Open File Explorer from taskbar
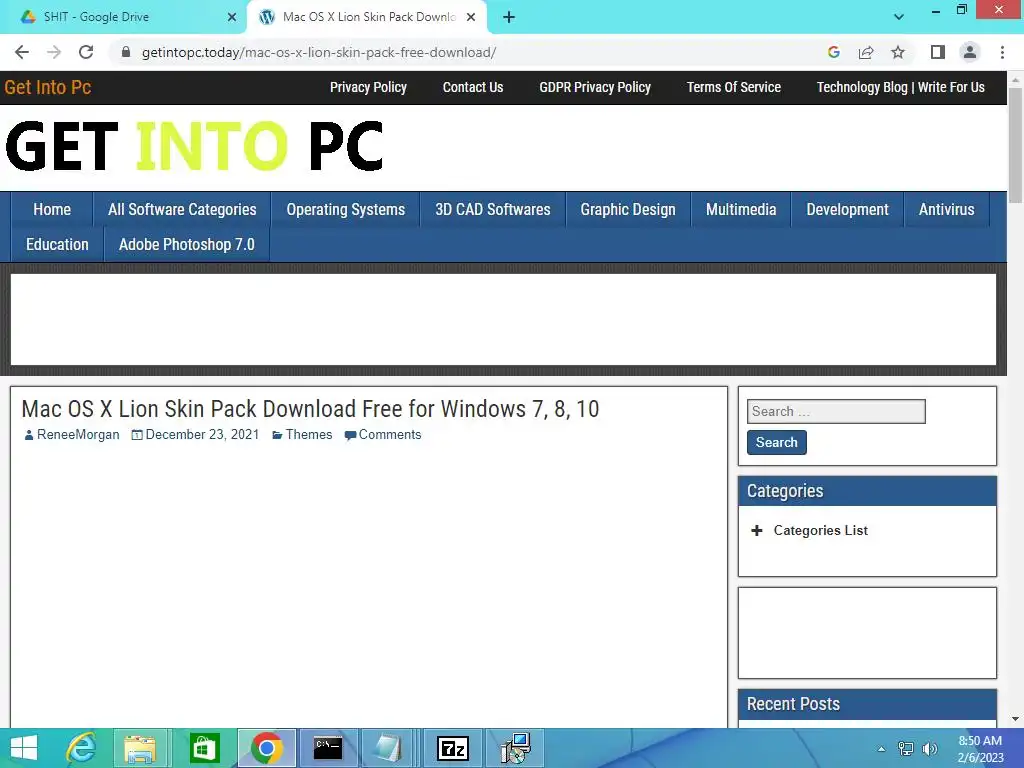 [140, 748]
